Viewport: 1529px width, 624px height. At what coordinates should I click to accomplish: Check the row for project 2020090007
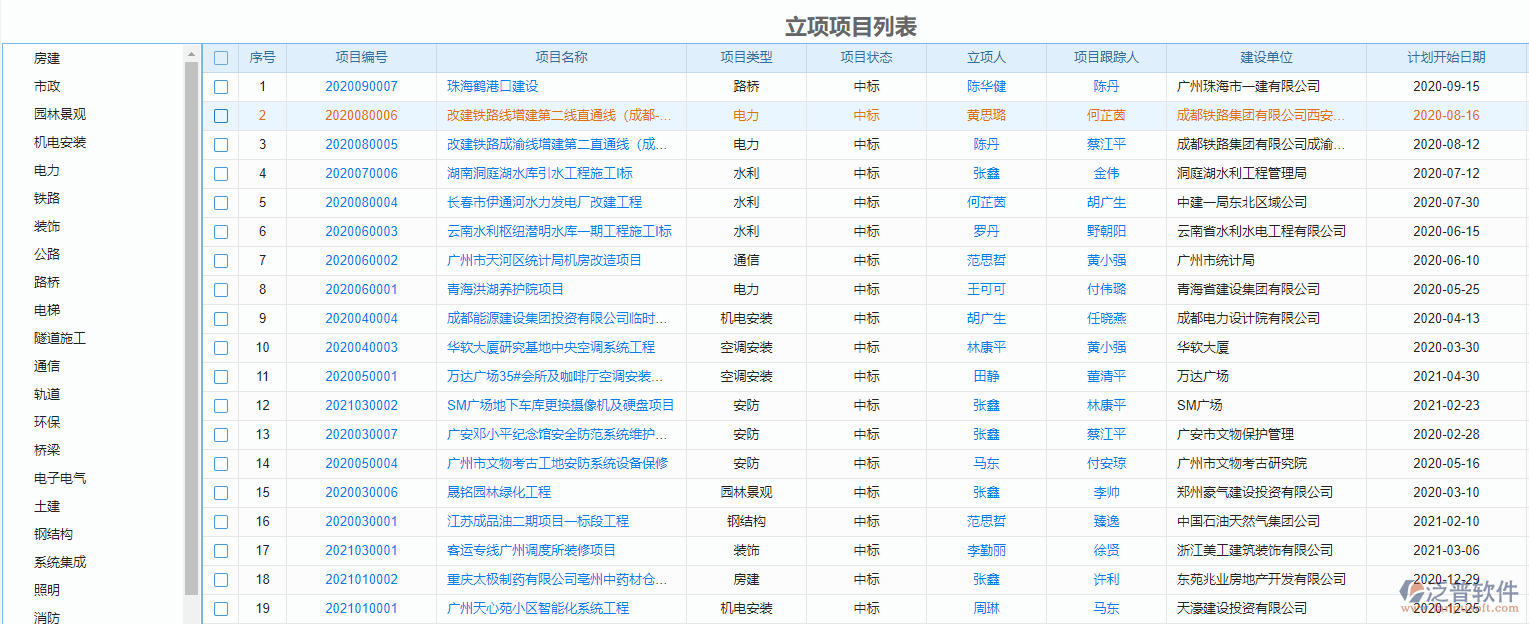click(221, 86)
